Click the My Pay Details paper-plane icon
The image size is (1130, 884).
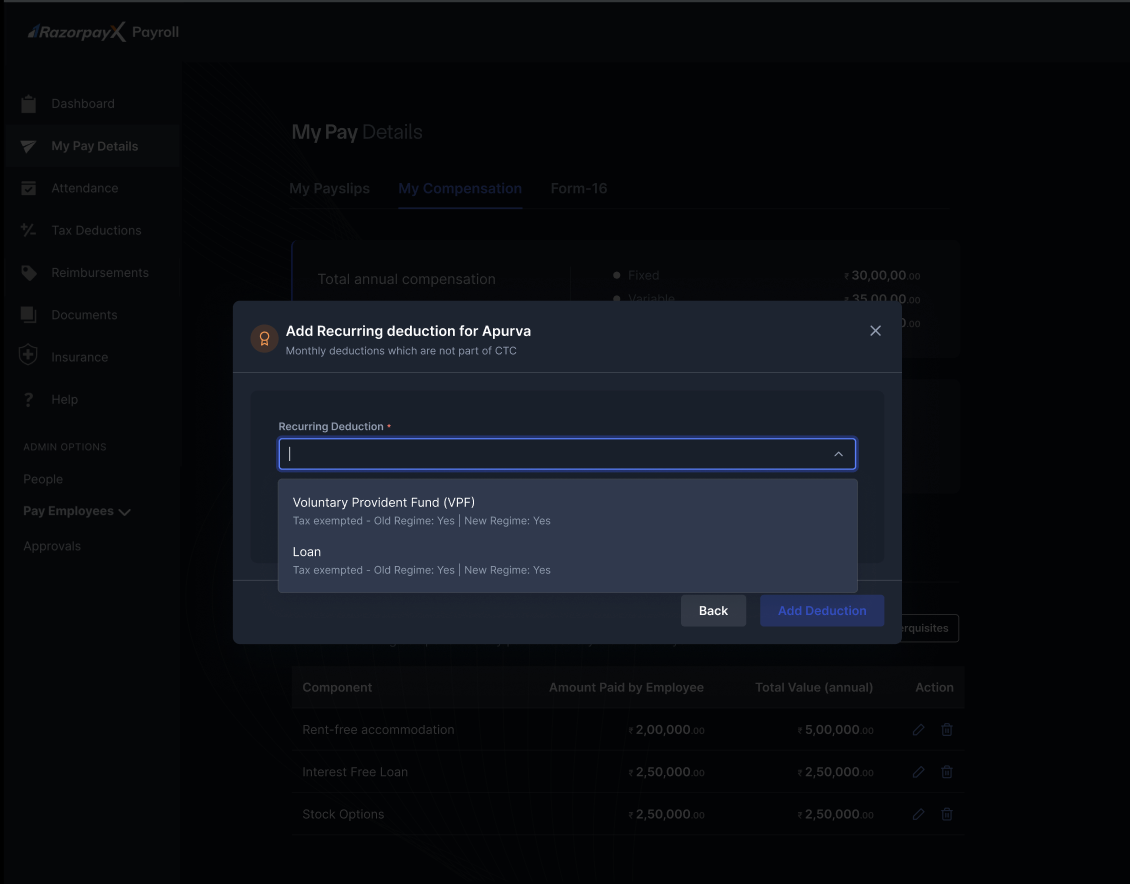click(x=29, y=146)
